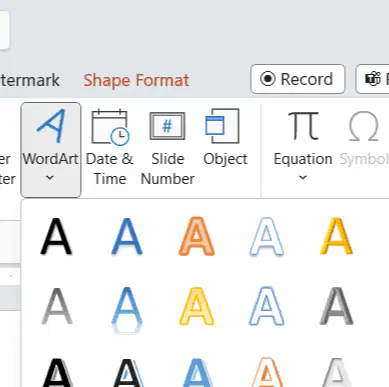The image size is (389, 387).
Task: Choose the third-row light gray WordArt
Action: (337, 372)
